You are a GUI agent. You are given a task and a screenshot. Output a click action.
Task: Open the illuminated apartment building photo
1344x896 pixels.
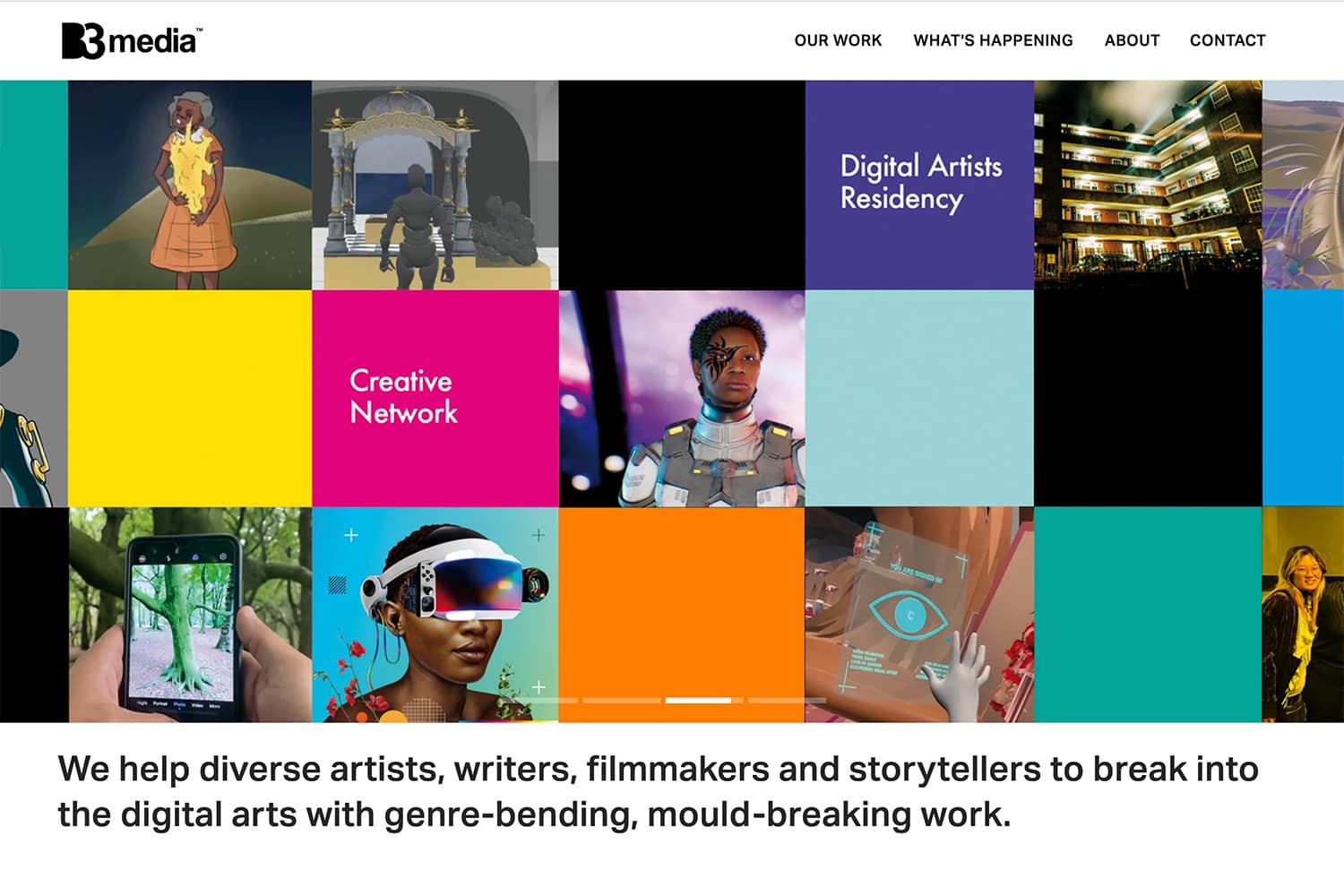1148,185
